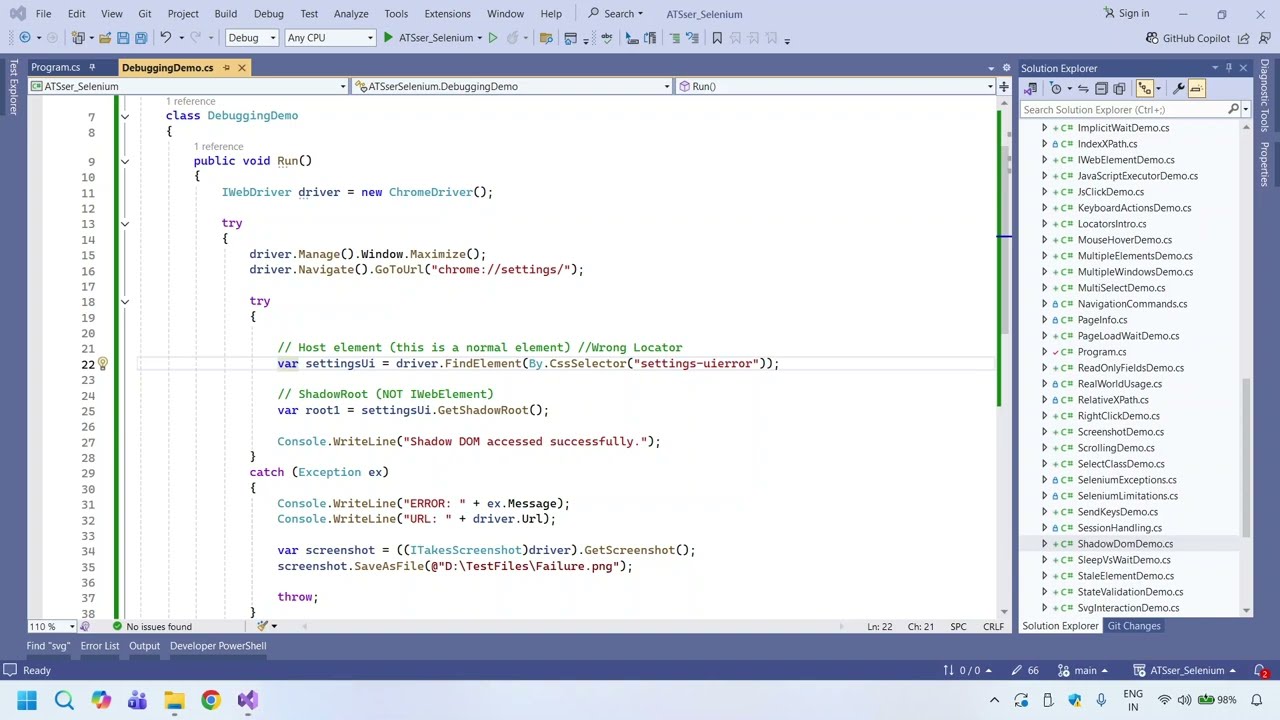Click the 1 reference CodeLens above Run()
The width and height of the screenshot is (1280, 720).
[x=218, y=147]
